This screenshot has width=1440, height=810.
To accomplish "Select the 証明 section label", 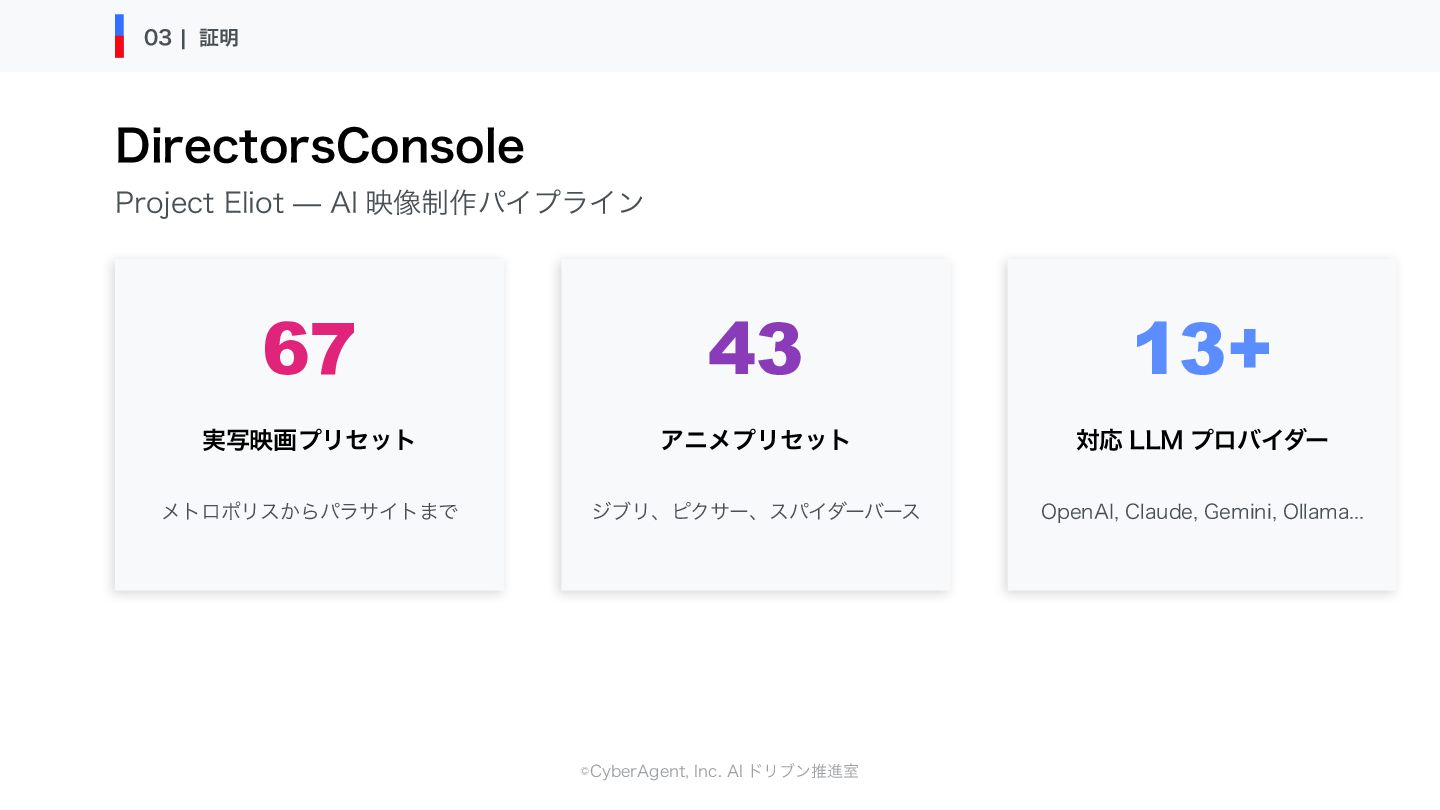I will coord(219,38).
